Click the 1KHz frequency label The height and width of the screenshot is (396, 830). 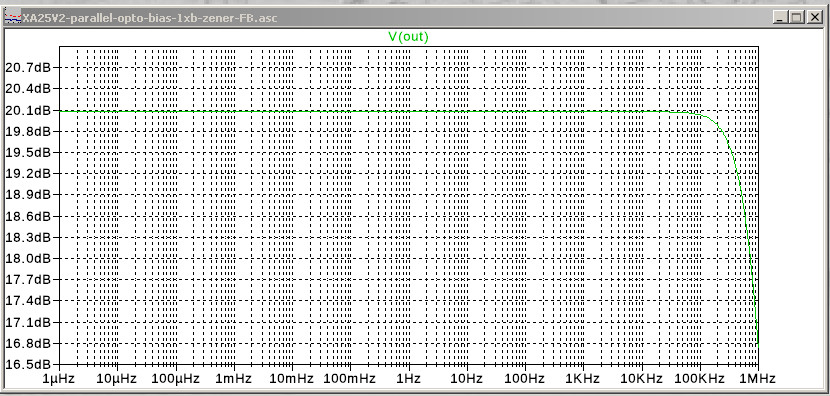tap(583, 379)
